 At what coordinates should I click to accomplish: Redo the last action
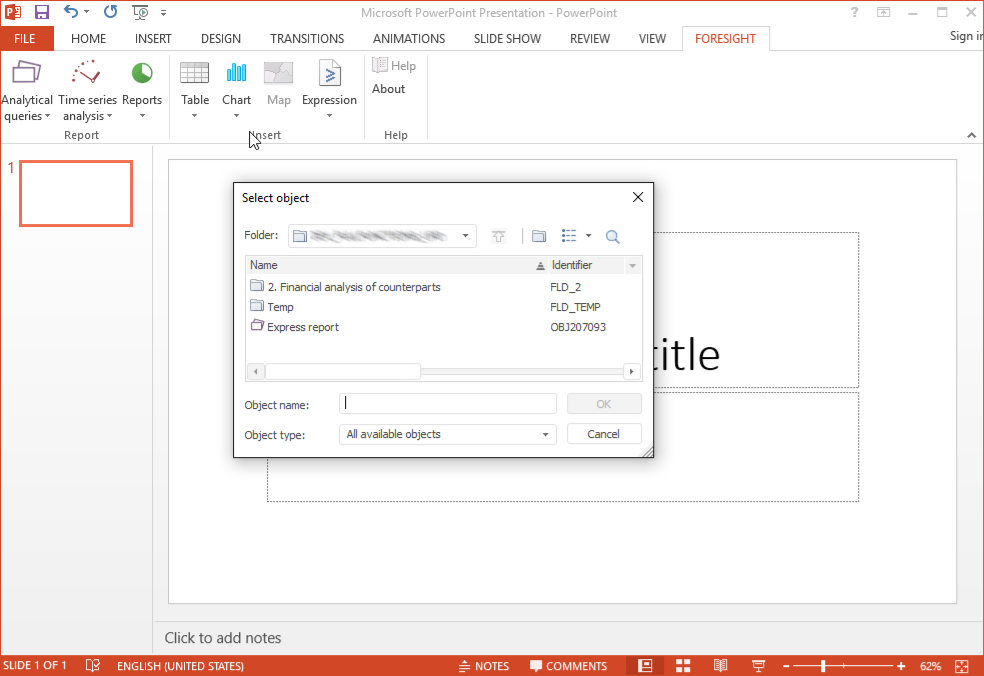110,12
